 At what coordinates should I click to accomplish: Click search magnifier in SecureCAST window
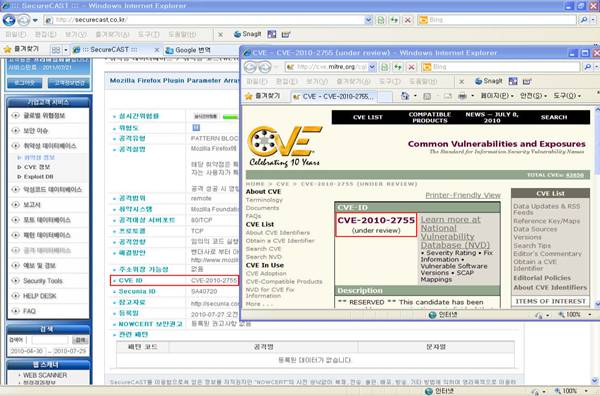(x=584, y=20)
